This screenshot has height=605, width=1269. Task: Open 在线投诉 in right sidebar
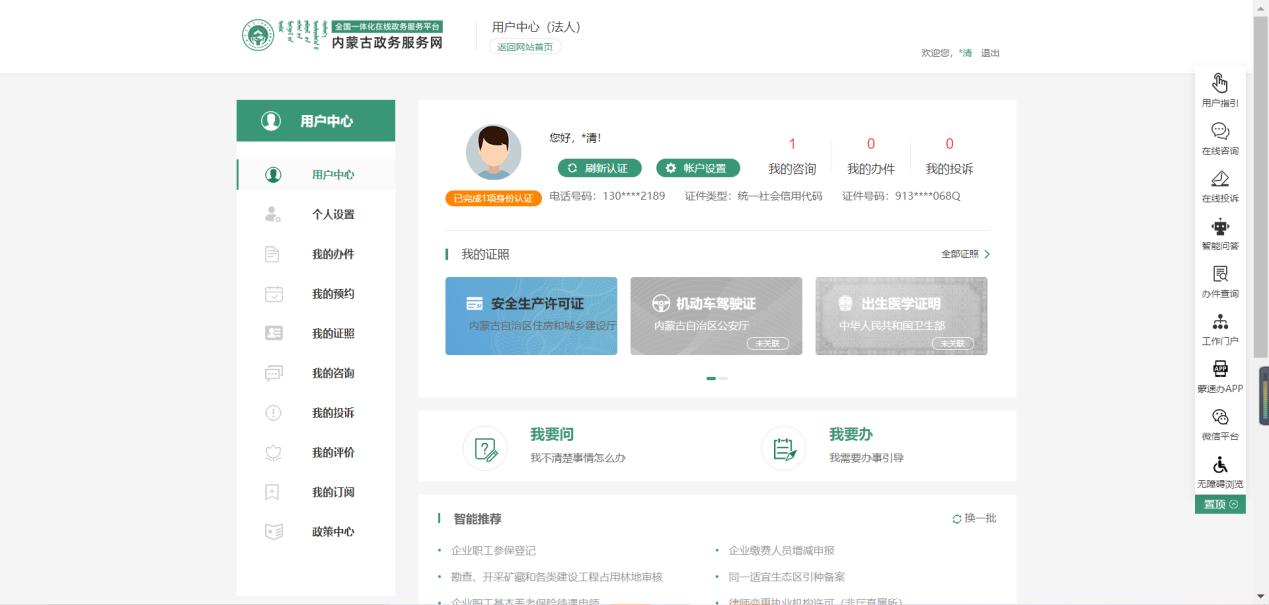coord(1219,179)
